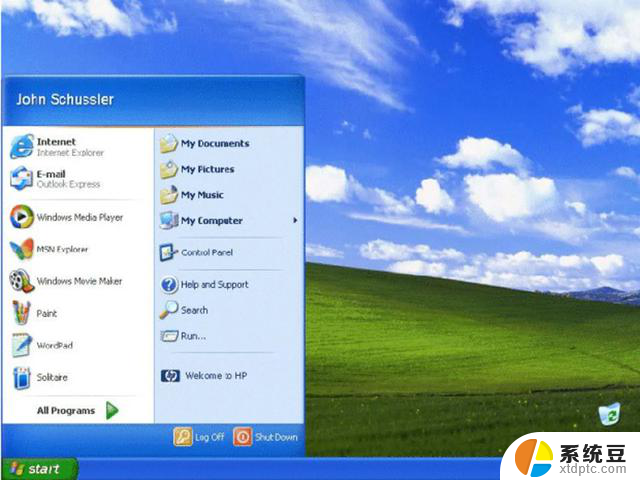640x480 pixels.
Task: Click the My Computer label
Action: [x=212, y=221]
